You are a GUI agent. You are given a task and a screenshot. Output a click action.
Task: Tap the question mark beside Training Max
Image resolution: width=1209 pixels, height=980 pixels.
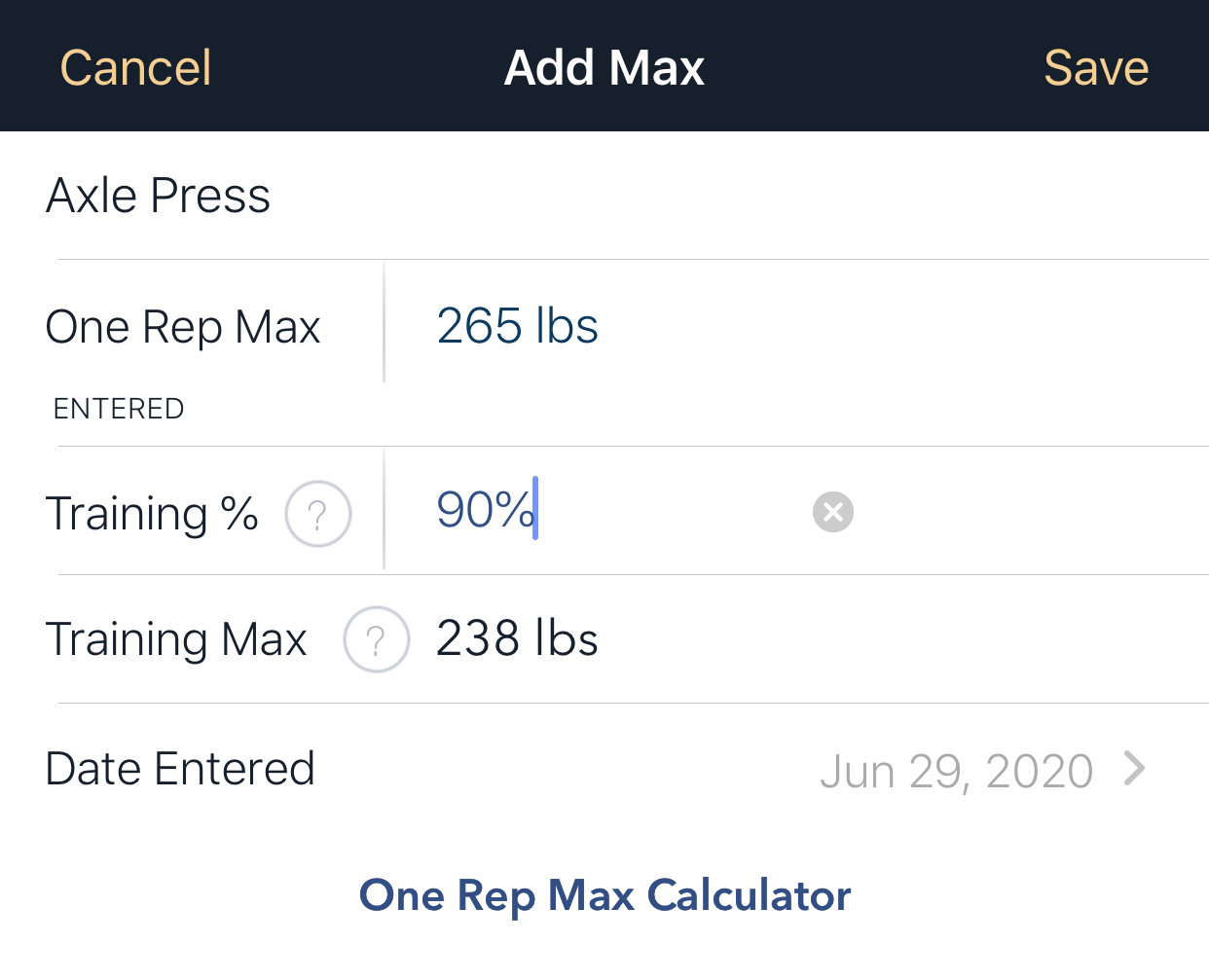376,639
